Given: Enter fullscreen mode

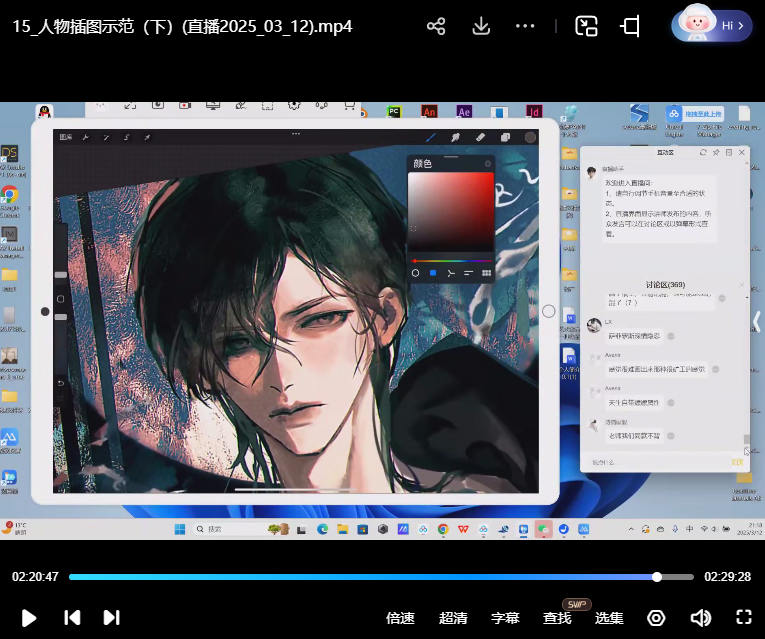Looking at the screenshot, I should (743, 618).
